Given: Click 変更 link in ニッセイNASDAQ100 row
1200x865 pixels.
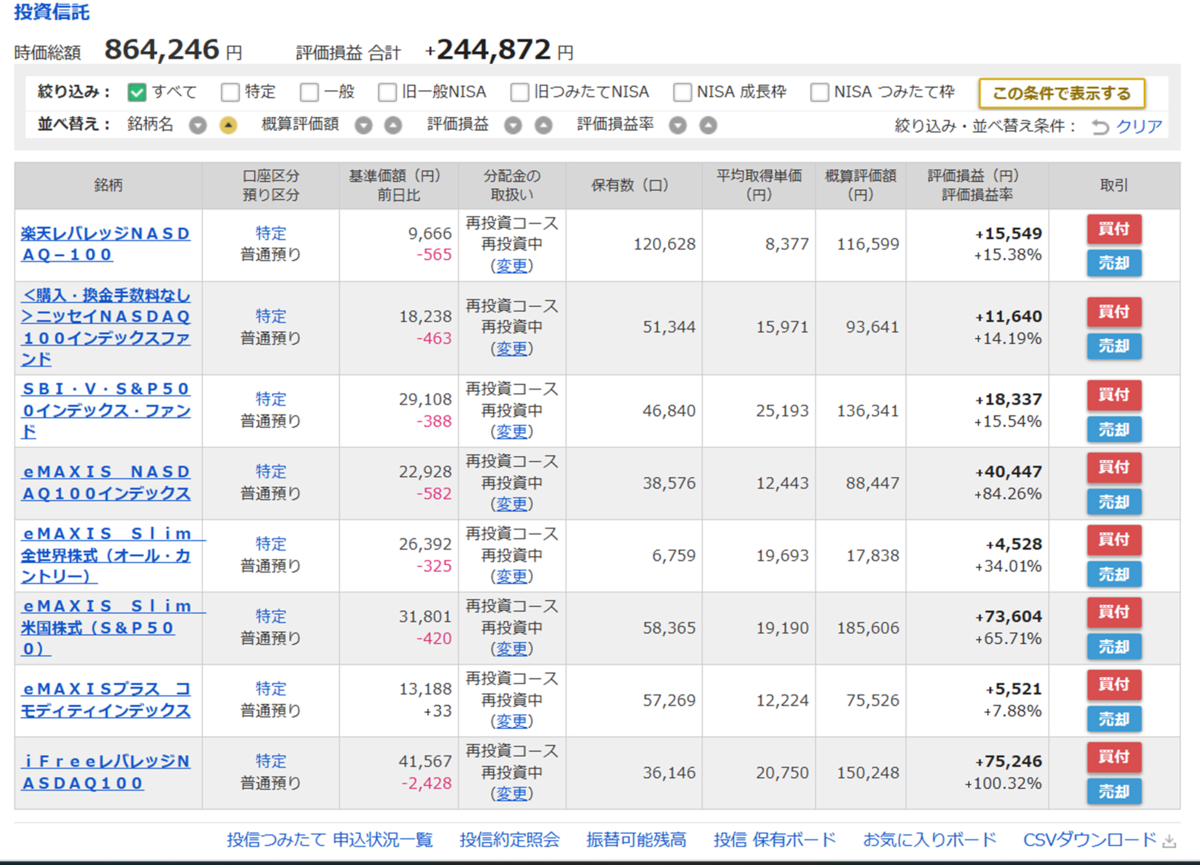Looking at the screenshot, I should click(512, 349).
